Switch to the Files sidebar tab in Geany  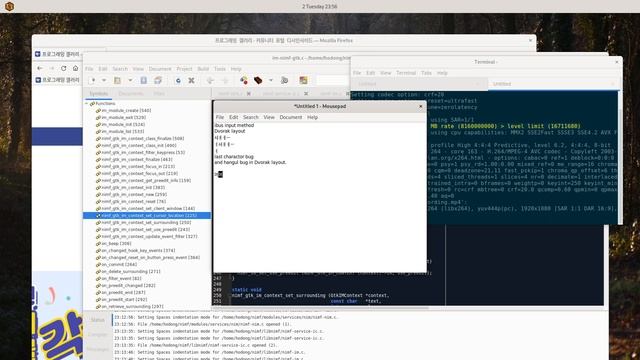tap(159, 93)
